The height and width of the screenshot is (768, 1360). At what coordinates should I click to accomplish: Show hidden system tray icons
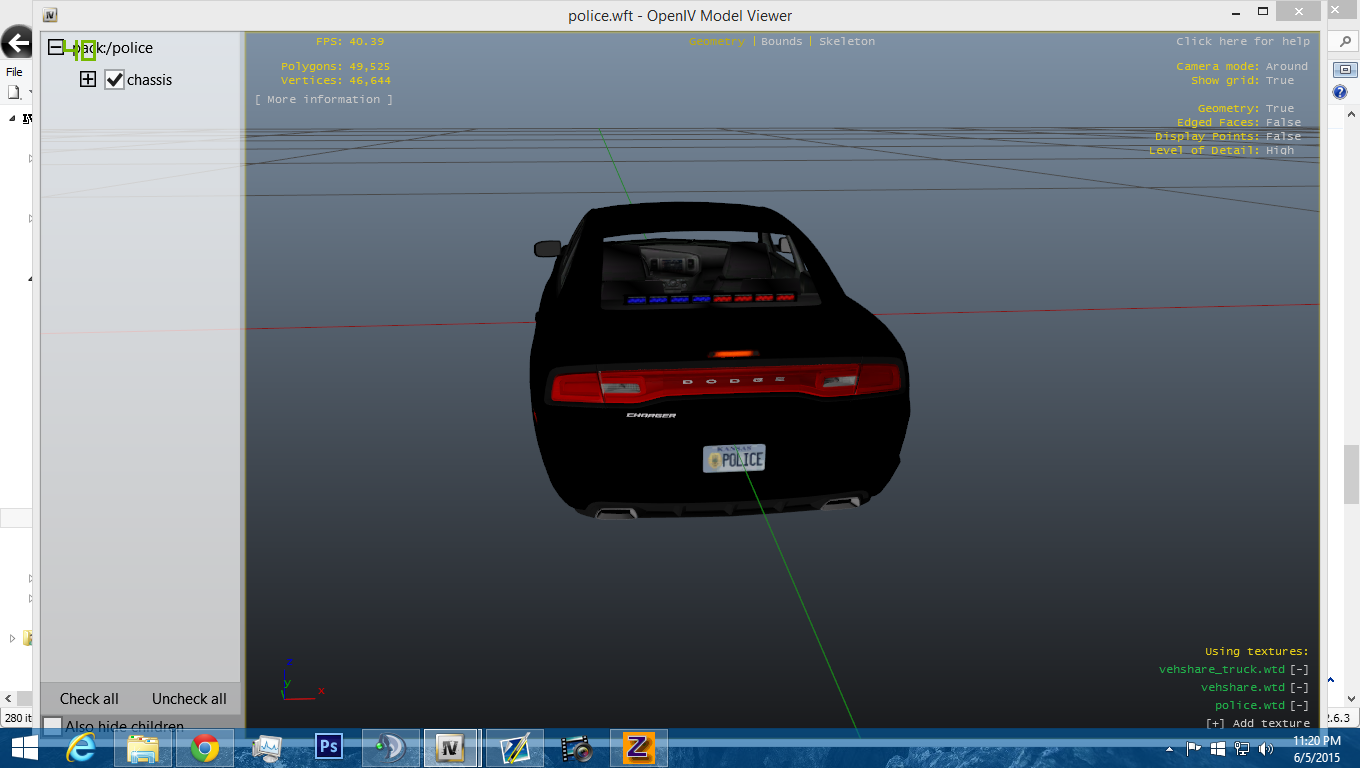(x=1170, y=749)
